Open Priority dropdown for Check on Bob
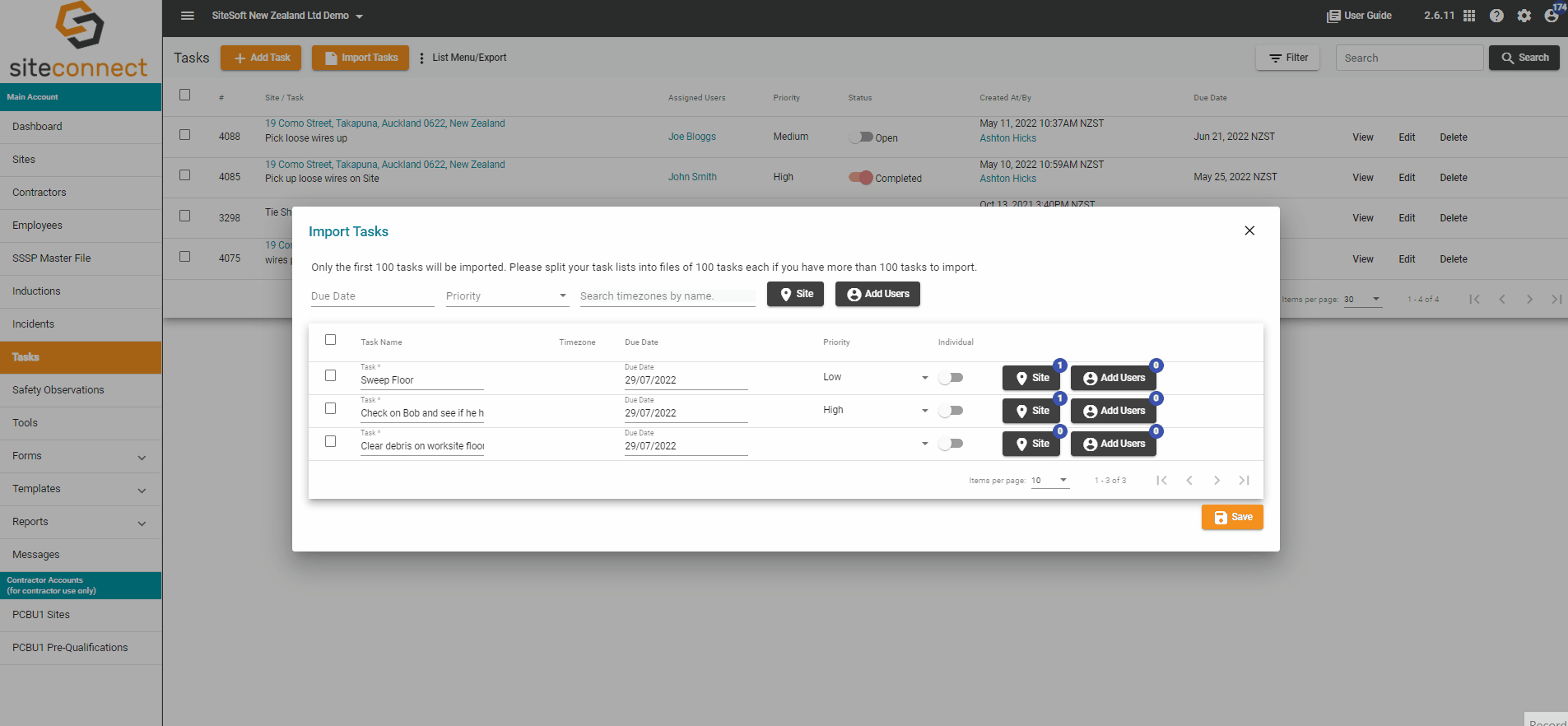 [876, 411]
